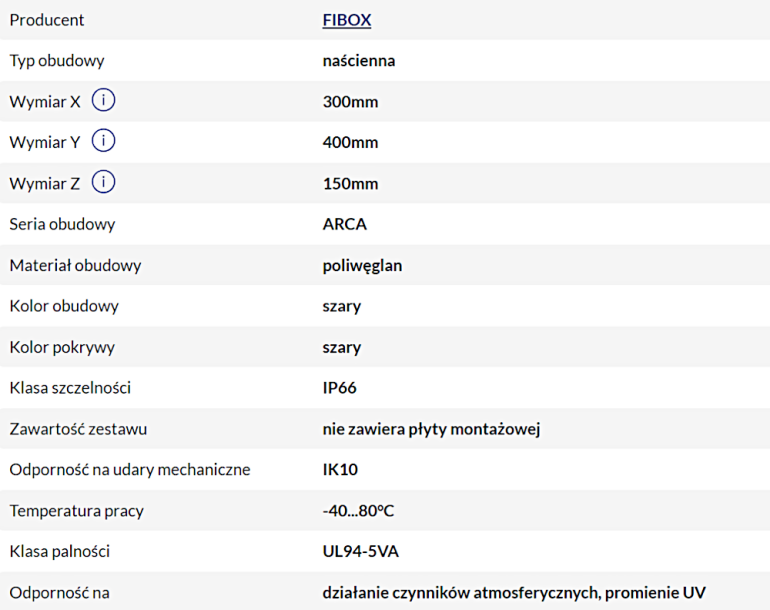
Task: Click the 'działanie czynników atmosferycznych' resistance text
Action: (460, 592)
